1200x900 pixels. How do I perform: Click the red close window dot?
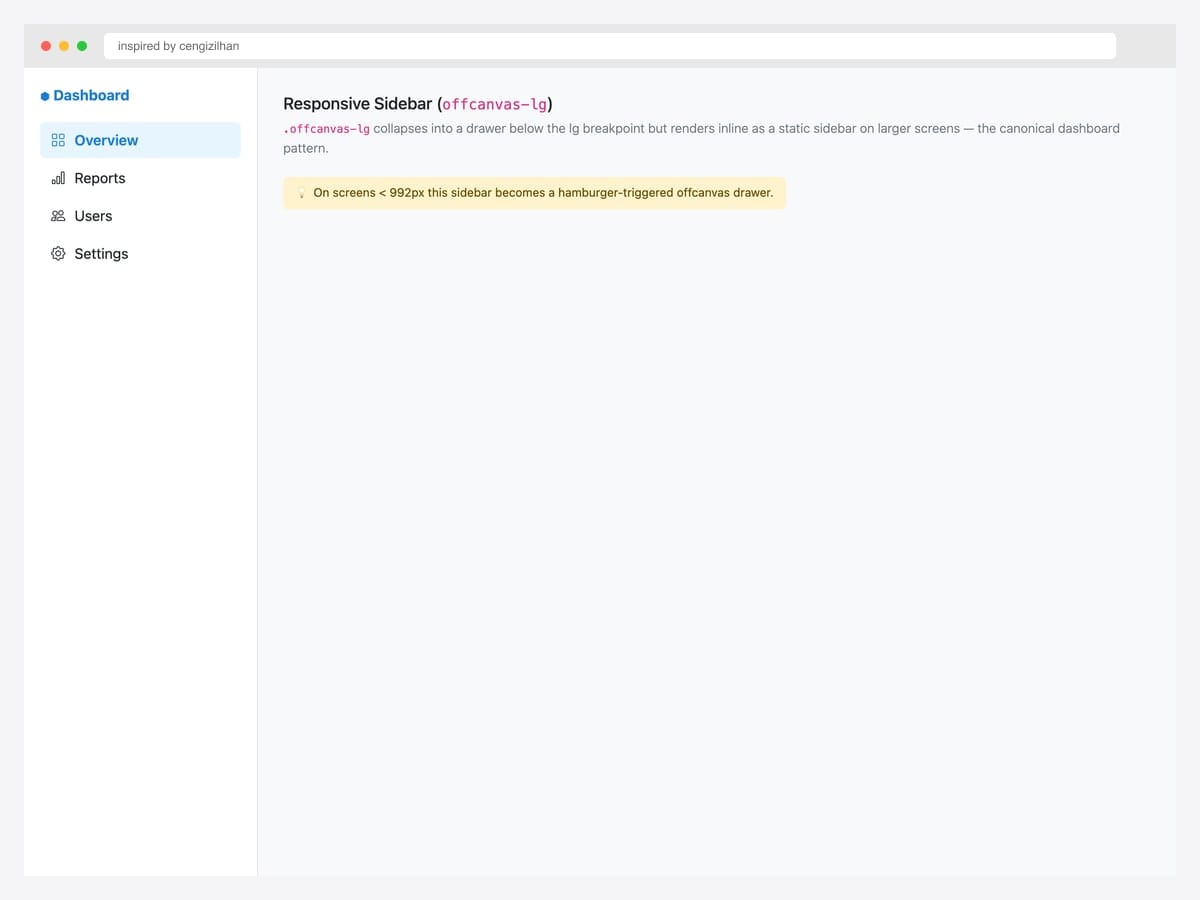click(x=46, y=46)
